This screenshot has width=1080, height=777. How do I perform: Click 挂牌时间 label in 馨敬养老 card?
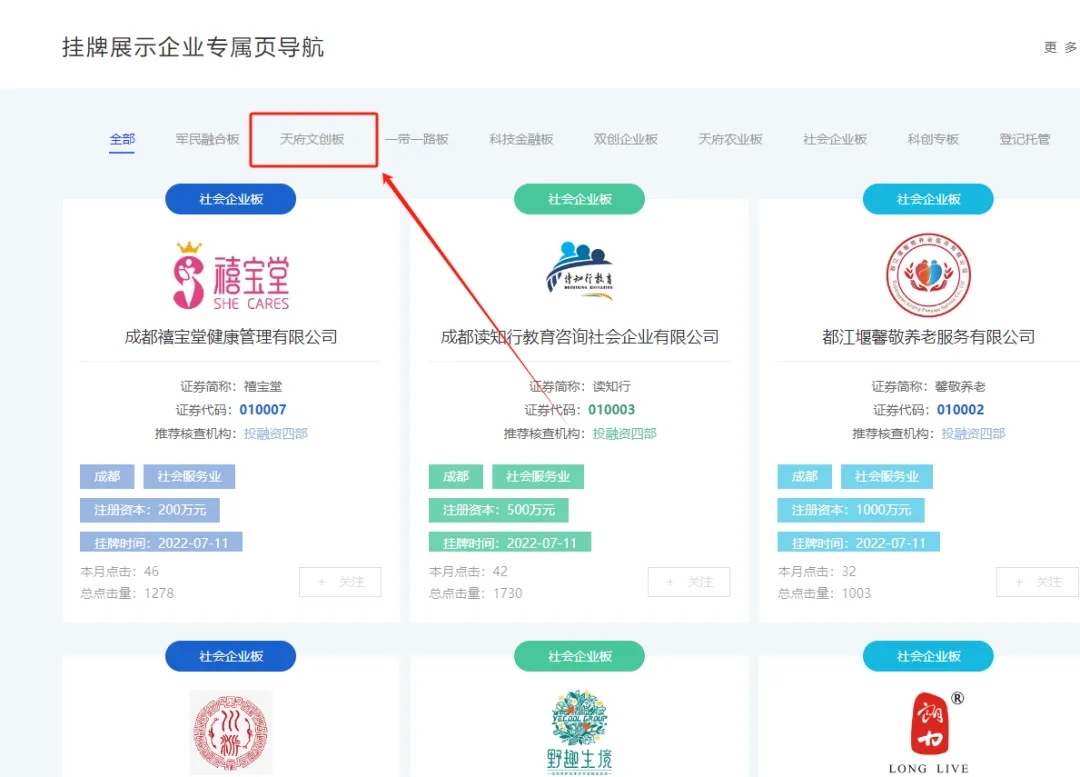point(858,543)
